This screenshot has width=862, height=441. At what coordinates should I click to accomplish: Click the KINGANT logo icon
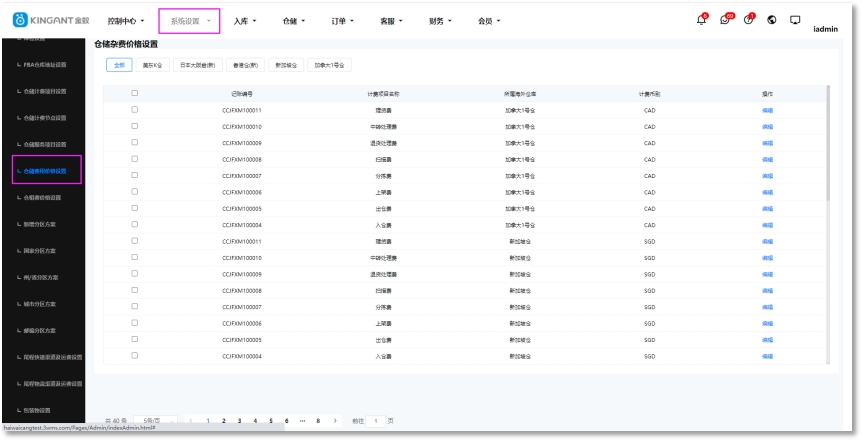pyautogui.click(x=20, y=20)
